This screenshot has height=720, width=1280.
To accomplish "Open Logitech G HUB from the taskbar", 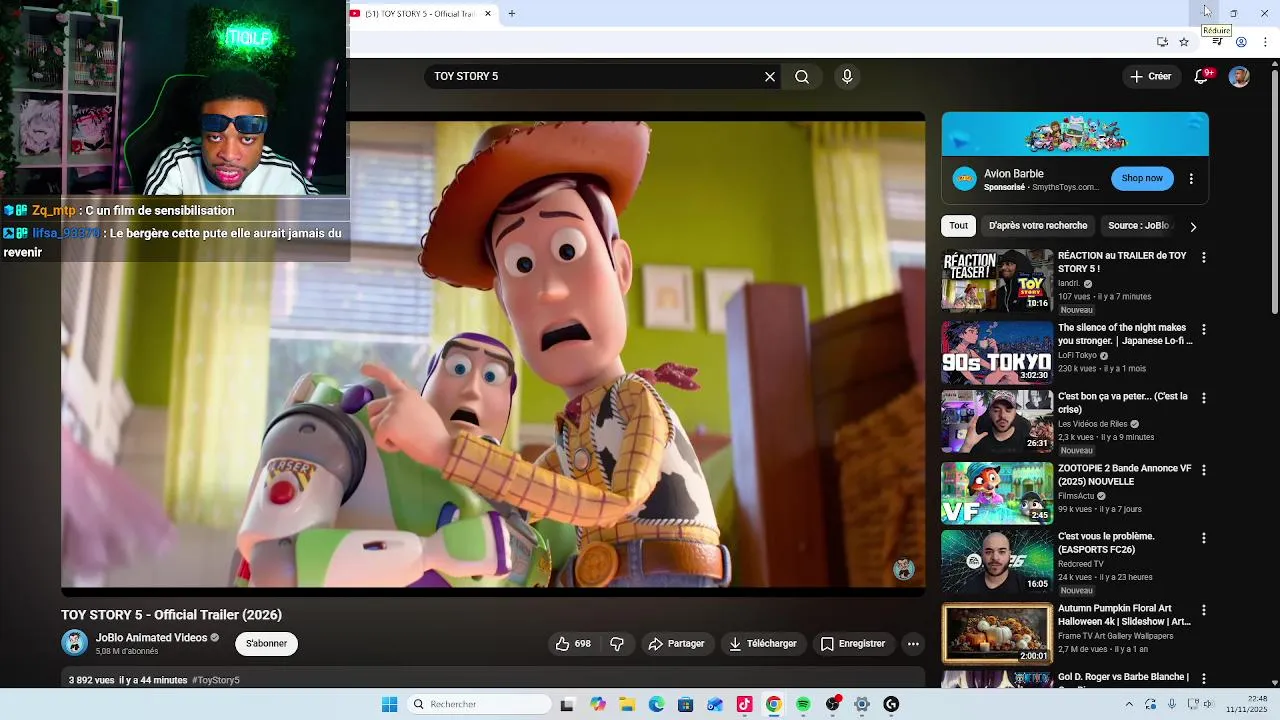I will tap(891, 705).
